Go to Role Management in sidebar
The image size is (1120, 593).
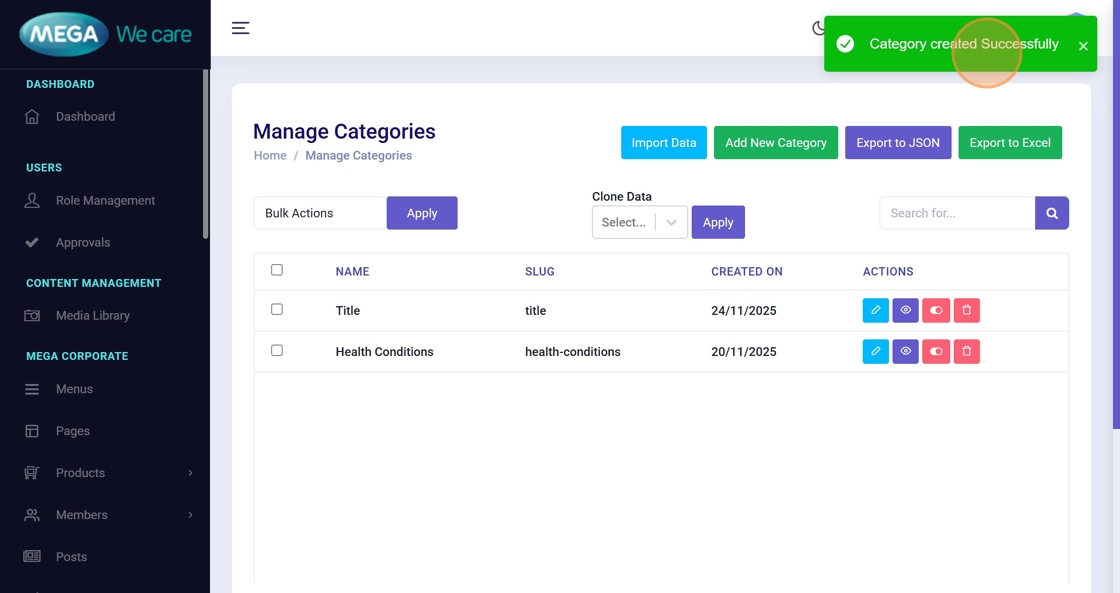(105, 201)
